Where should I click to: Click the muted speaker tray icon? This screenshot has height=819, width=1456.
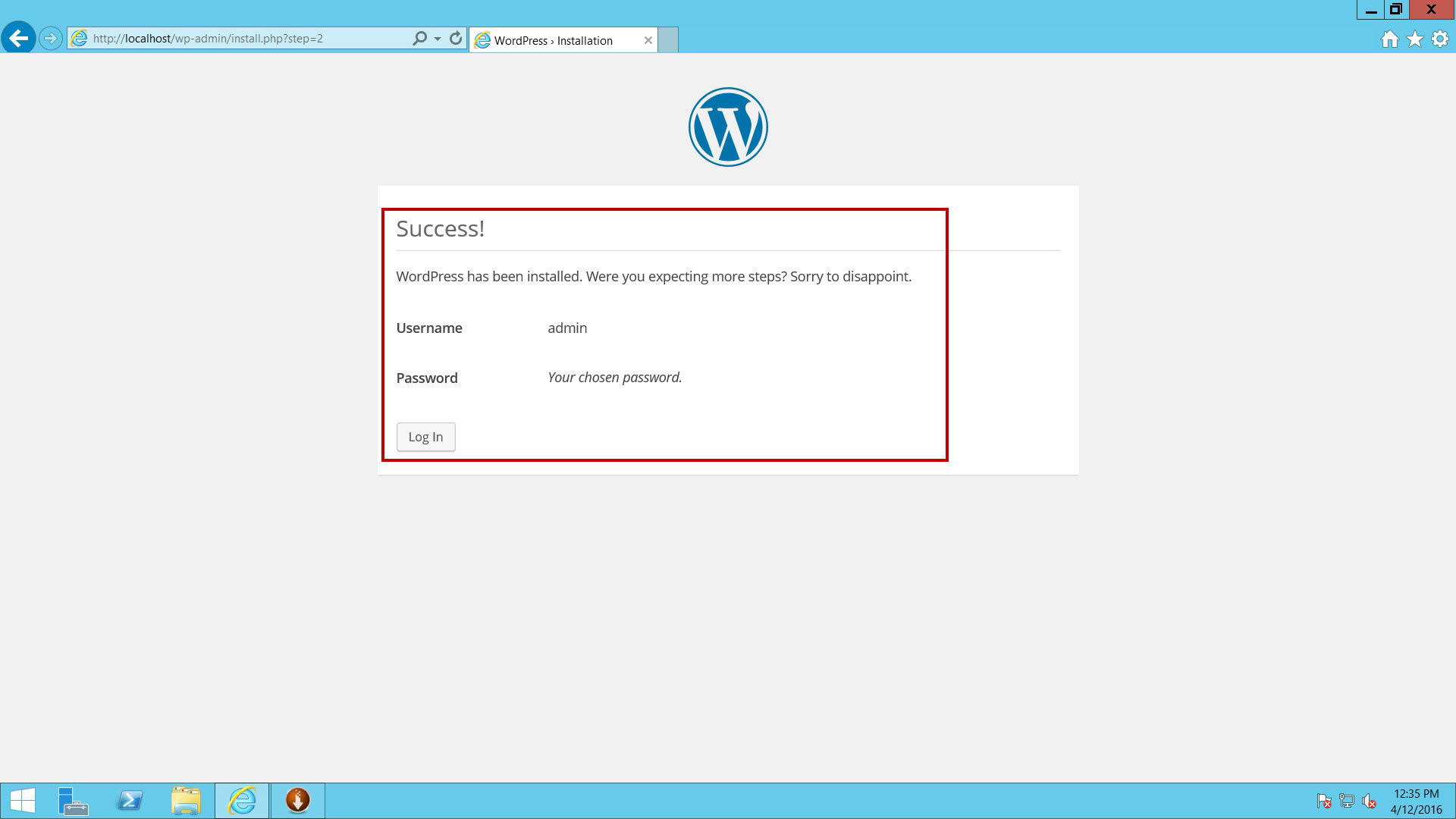pos(1370,801)
